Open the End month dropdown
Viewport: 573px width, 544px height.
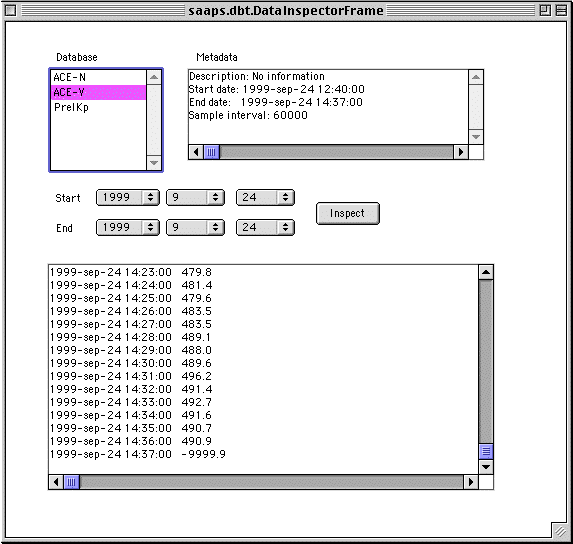point(195,227)
